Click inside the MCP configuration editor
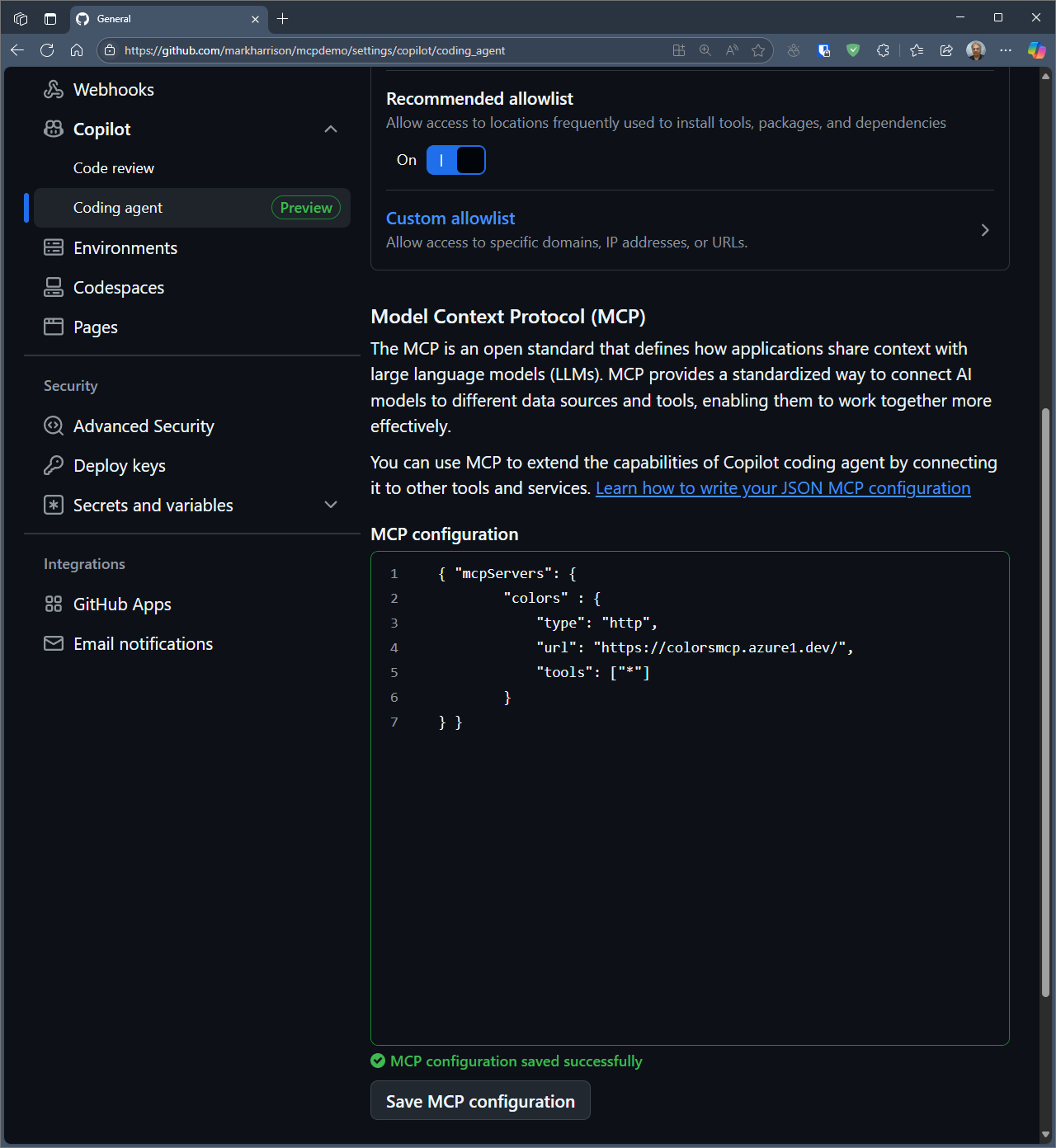Screen dimensions: 1056x1148 (x=690, y=866)
